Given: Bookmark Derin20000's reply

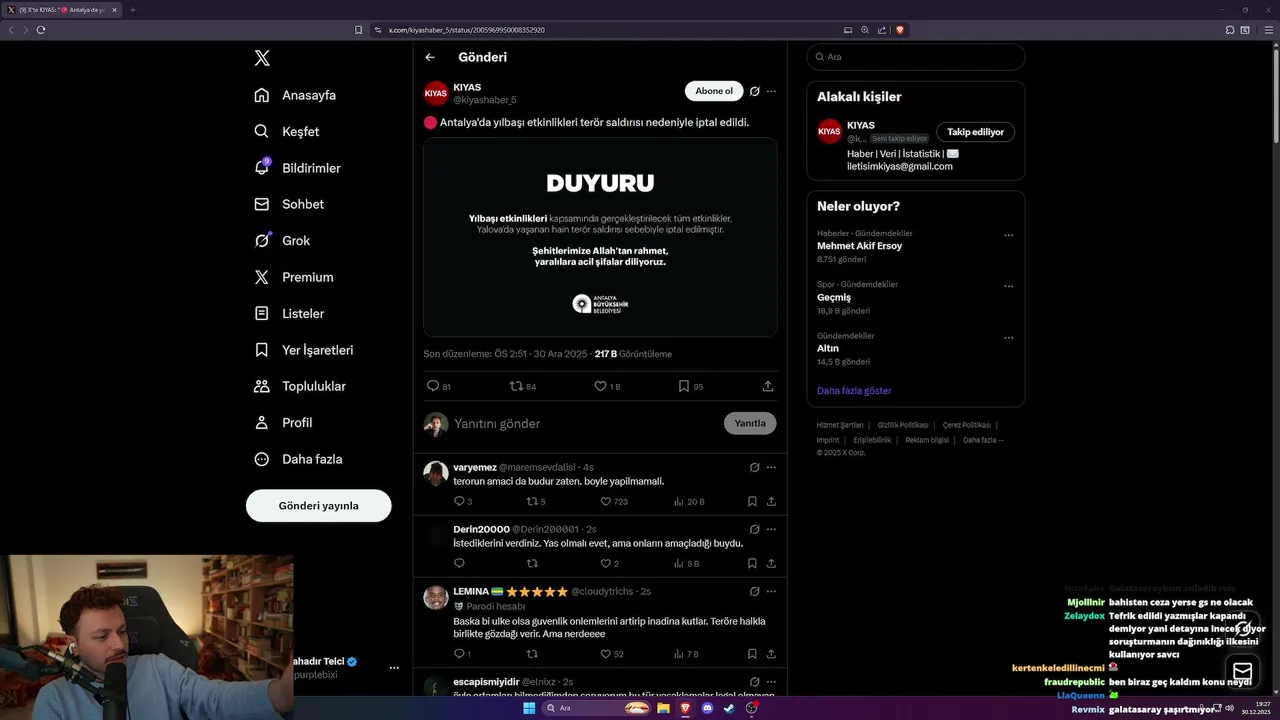Looking at the screenshot, I should 752,563.
